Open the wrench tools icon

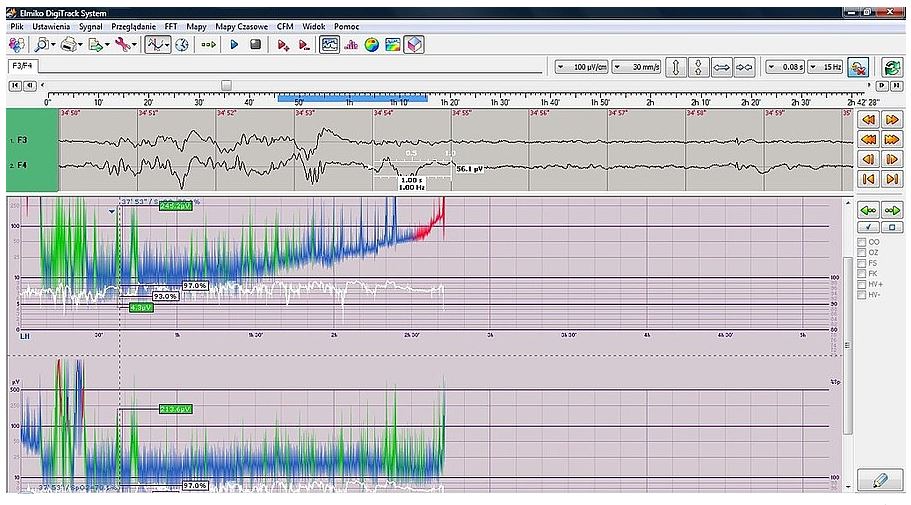click(122, 45)
